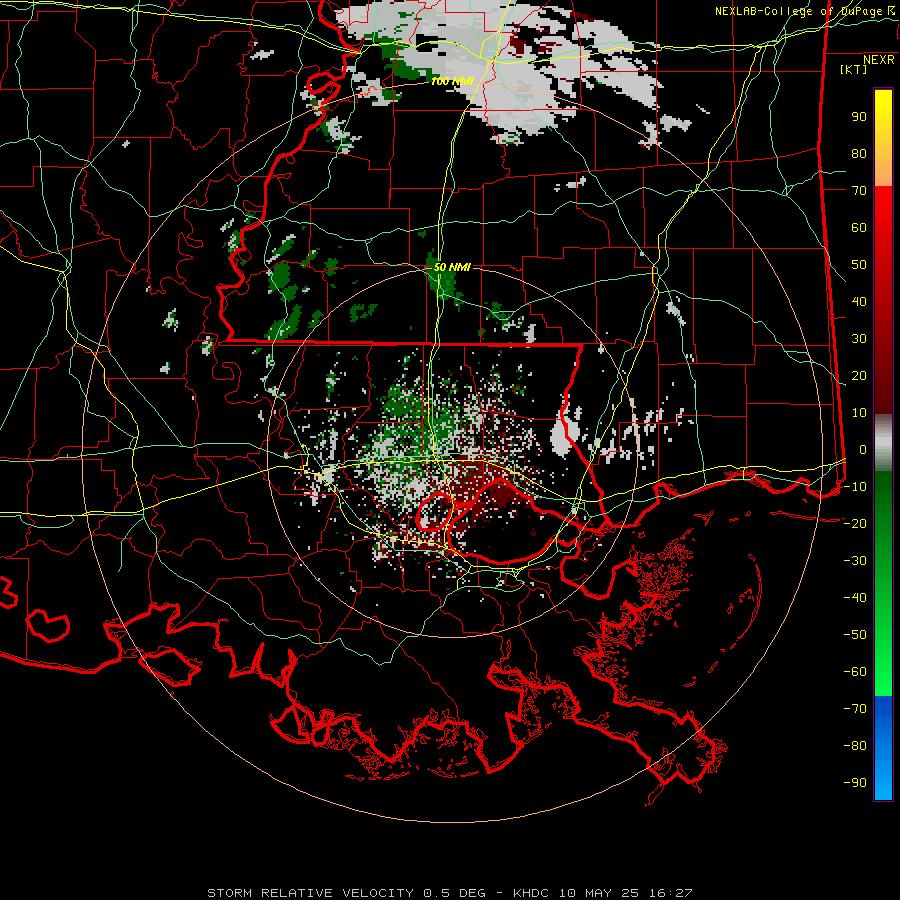Click the blue bottom segment of color bar

[883, 748]
